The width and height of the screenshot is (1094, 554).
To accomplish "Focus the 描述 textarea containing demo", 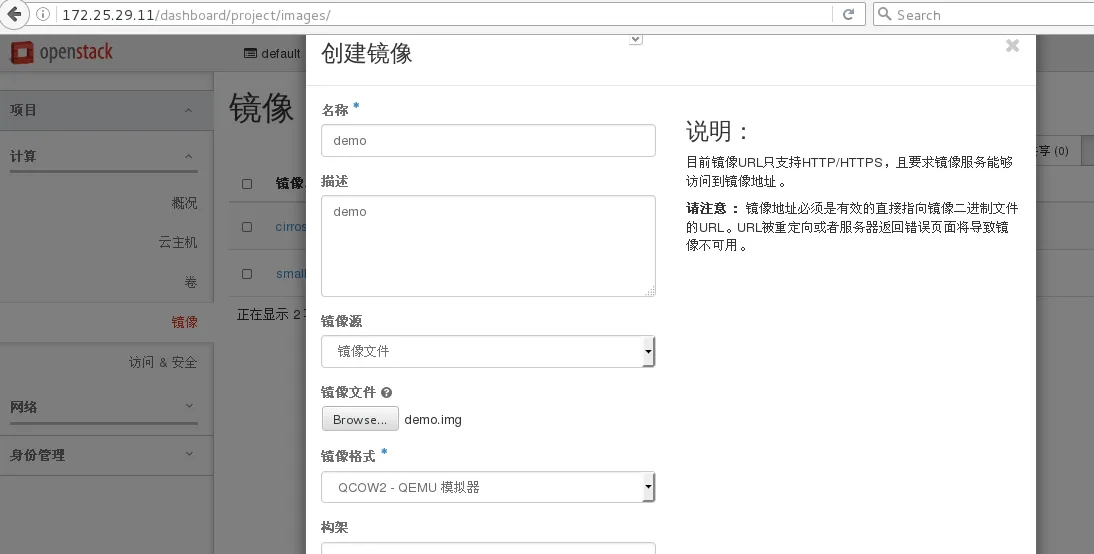I will pos(488,246).
